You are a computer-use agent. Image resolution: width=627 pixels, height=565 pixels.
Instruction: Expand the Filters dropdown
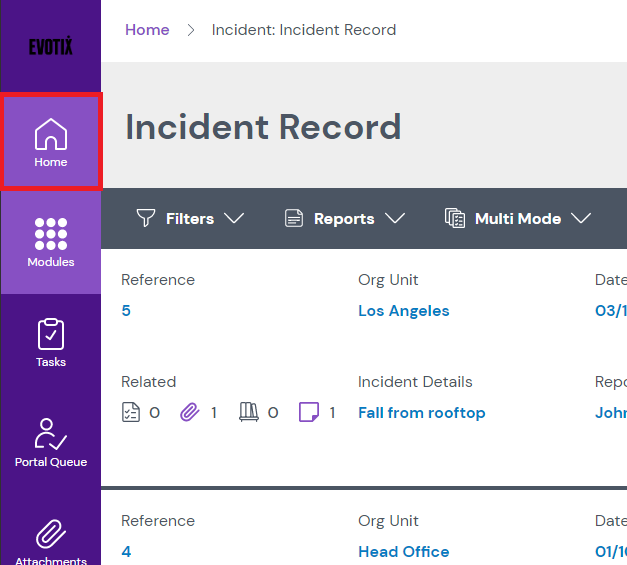[x=190, y=218]
